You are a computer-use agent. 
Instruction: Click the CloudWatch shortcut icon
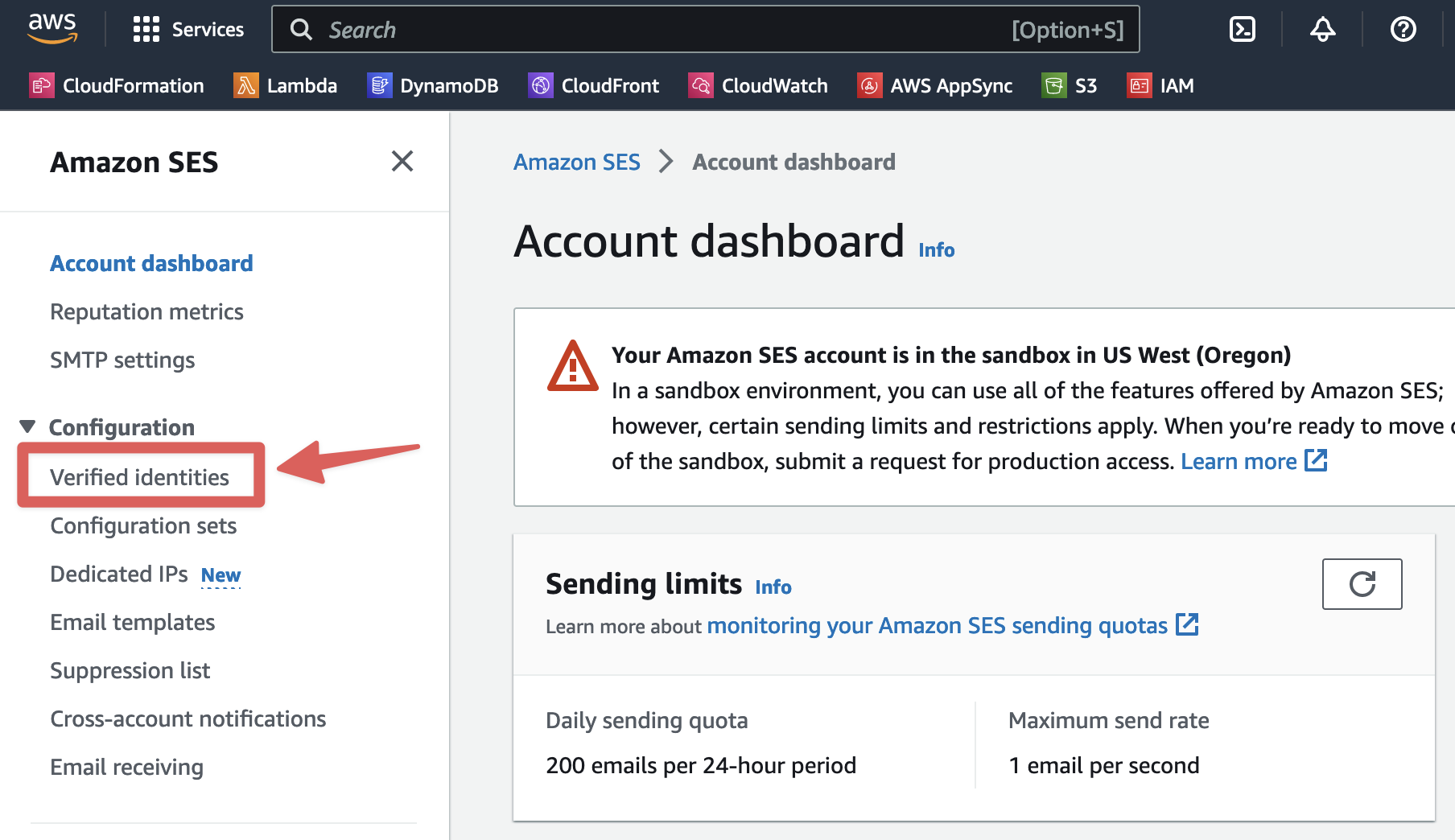click(700, 85)
